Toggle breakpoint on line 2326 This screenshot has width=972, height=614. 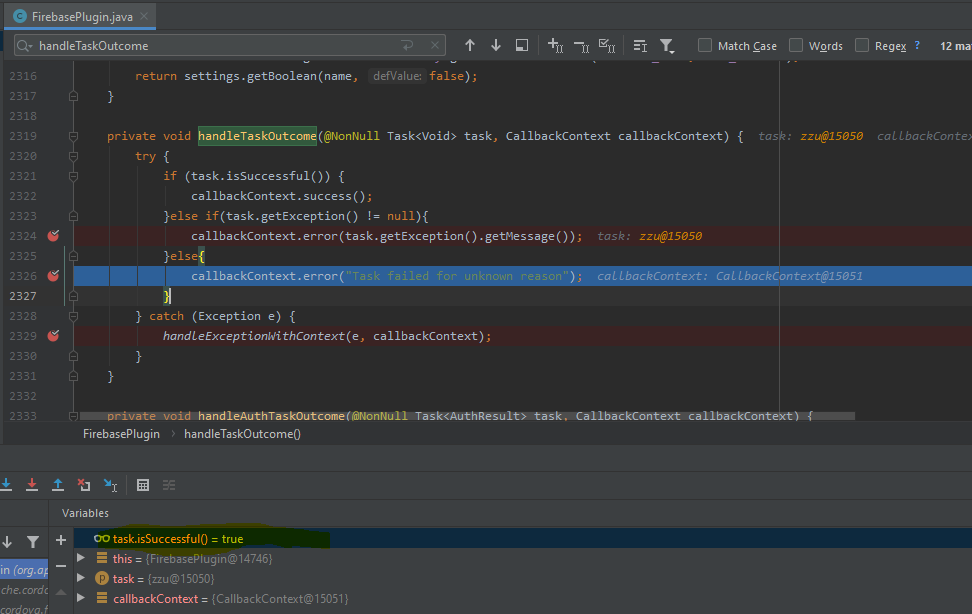pos(53,275)
